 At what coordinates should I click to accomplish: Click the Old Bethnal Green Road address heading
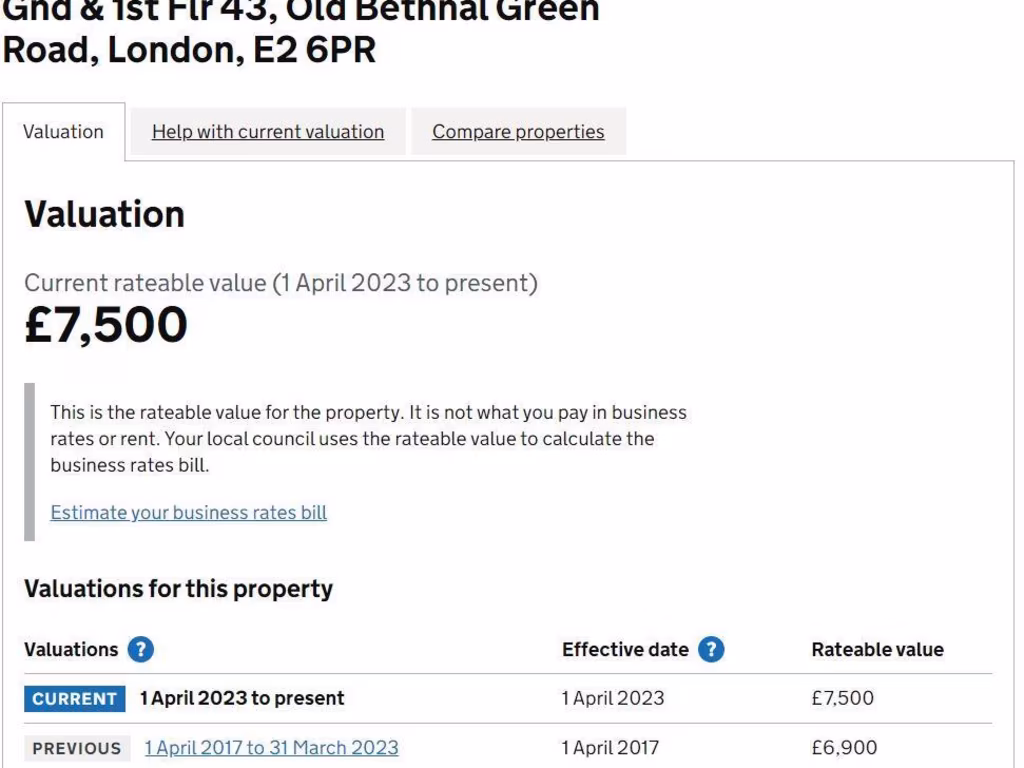click(300, 30)
